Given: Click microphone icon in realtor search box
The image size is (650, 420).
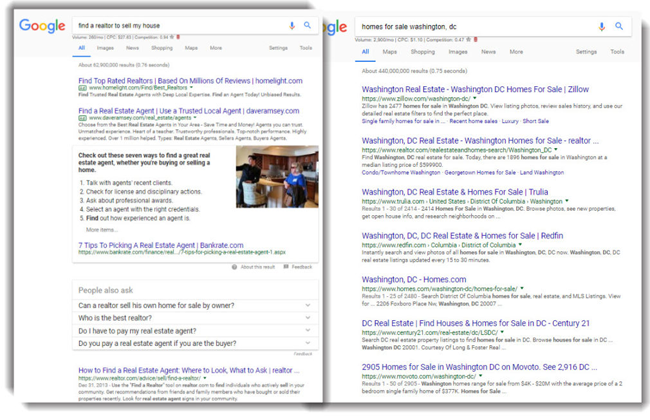Looking at the screenshot, I should coord(292,26).
